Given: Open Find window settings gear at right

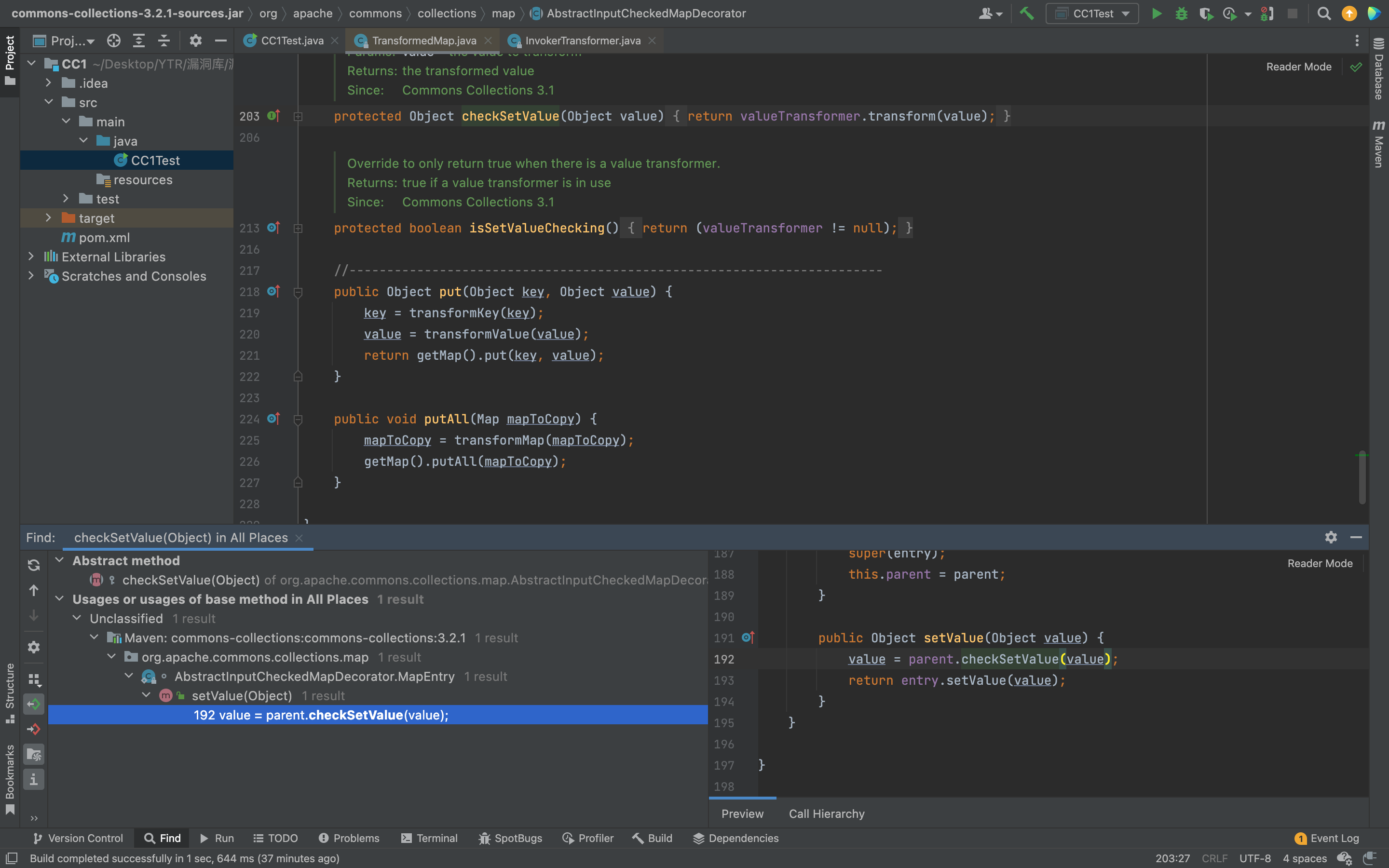Looking at the screenshot, I should (x=1331, y=537).
